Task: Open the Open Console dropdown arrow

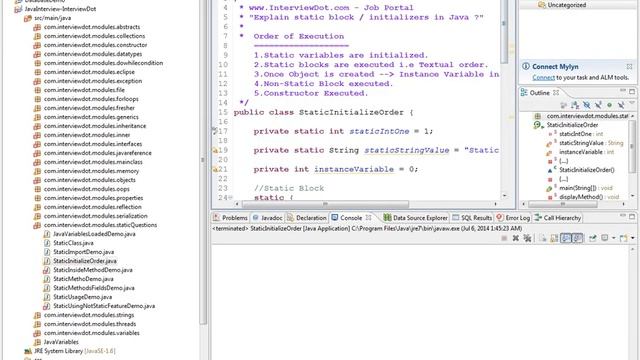Action: [x=633, y=238]
